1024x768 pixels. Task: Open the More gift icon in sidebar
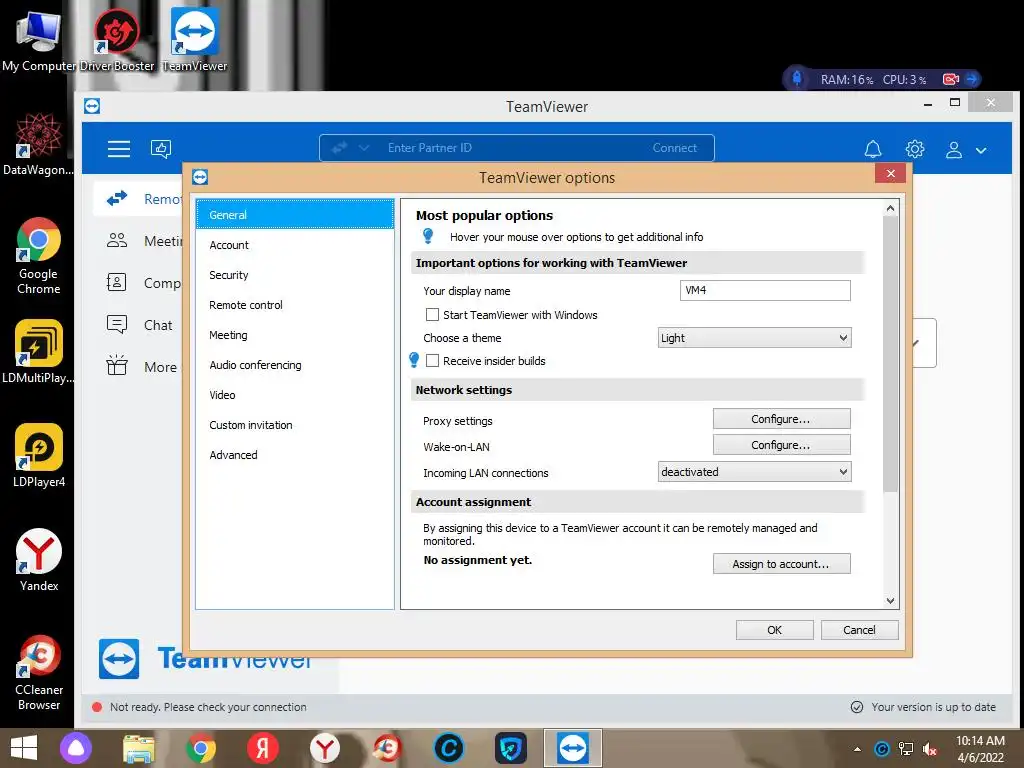pyautogui.click(x=117, y=365)
